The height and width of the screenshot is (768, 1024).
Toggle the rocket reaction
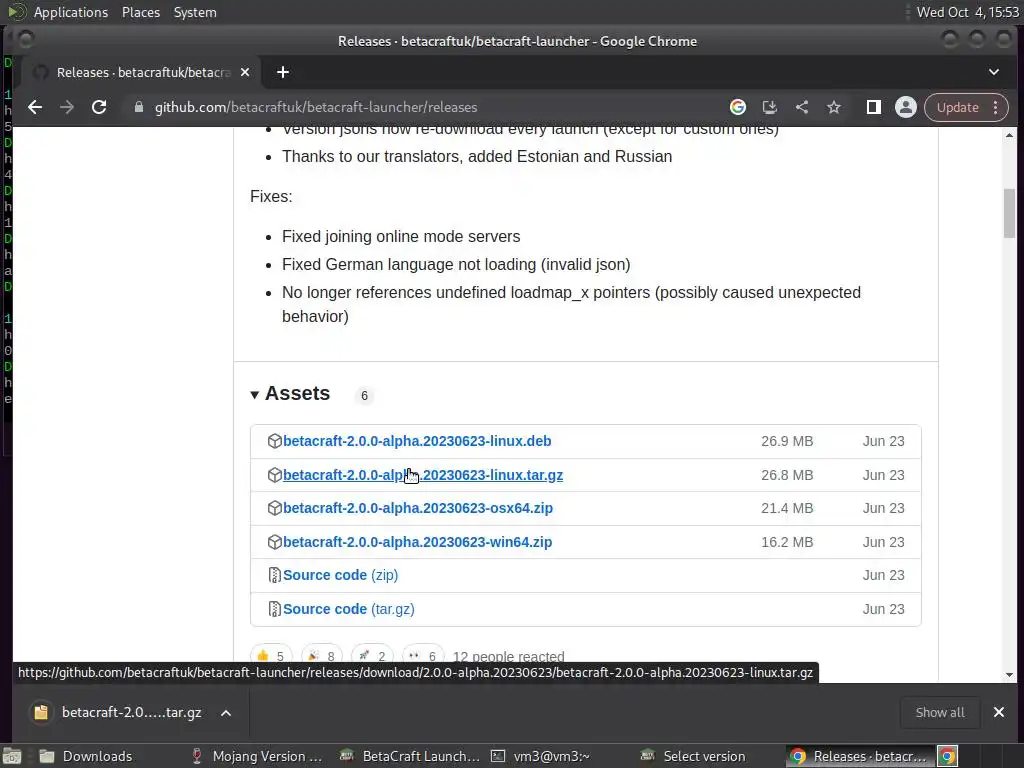pos(372,656)
